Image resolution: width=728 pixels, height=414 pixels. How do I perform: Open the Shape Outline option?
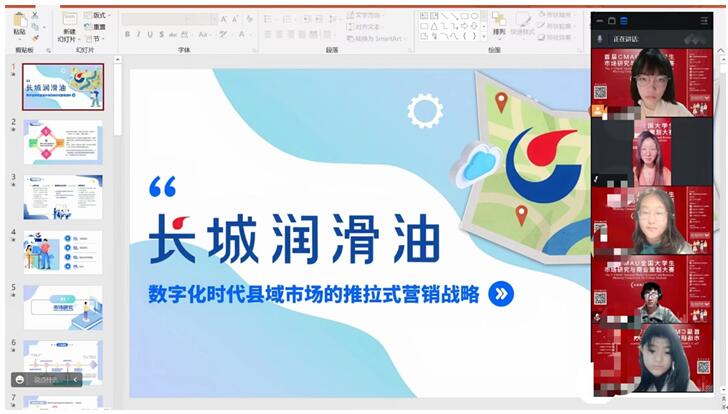click(x=556, y=26)
